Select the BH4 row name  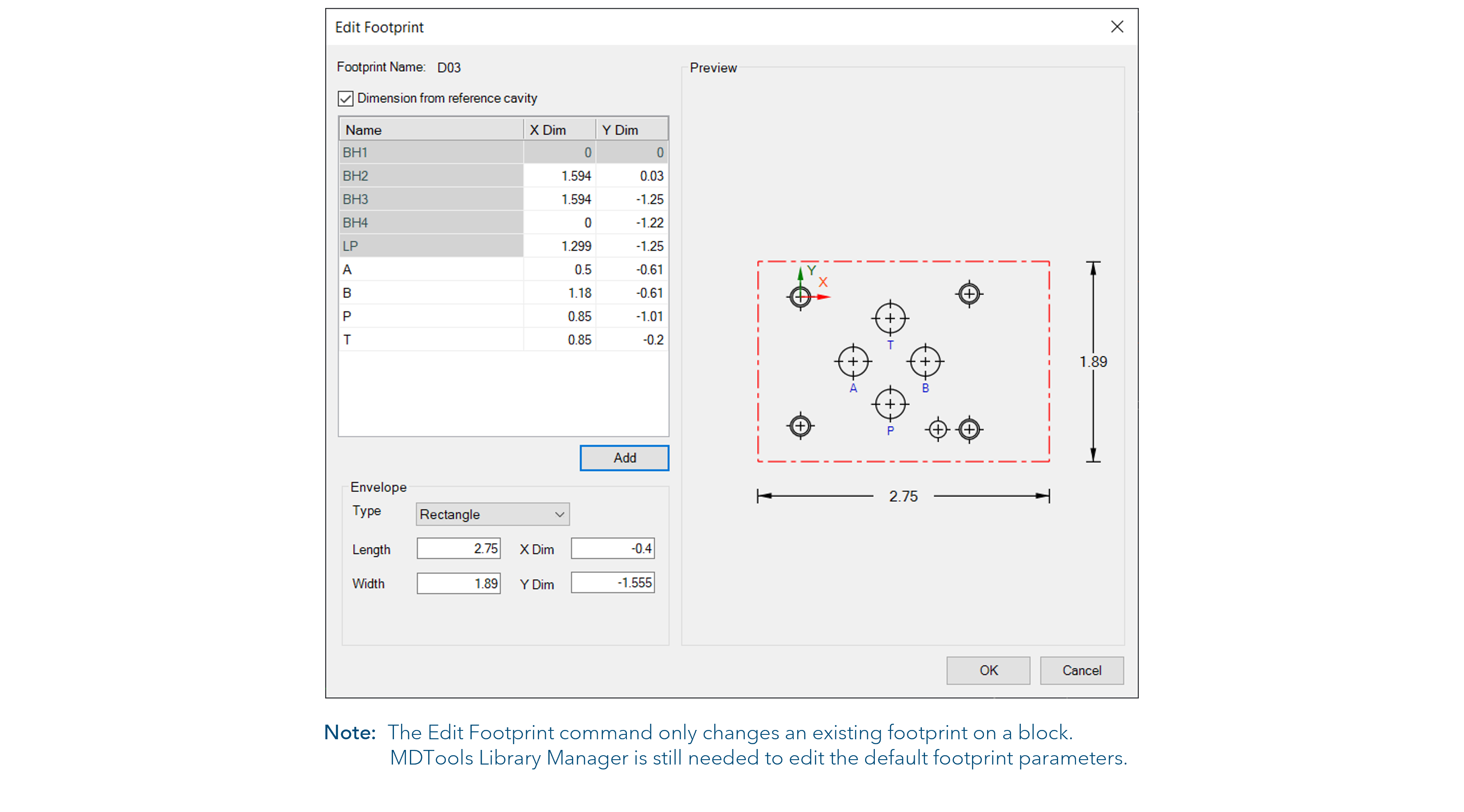(x=431, y=222)
